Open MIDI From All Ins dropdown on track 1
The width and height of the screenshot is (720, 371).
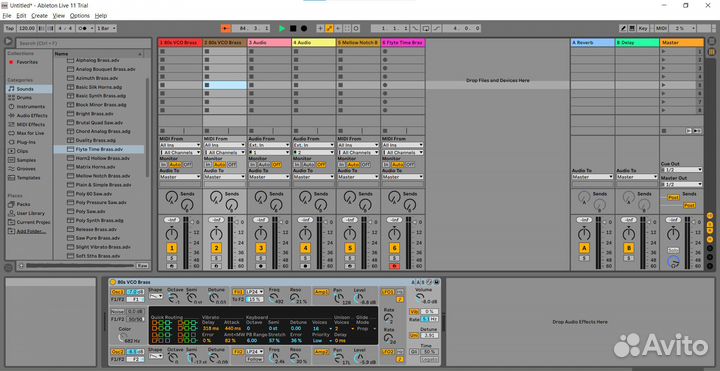tap(180, 145)
